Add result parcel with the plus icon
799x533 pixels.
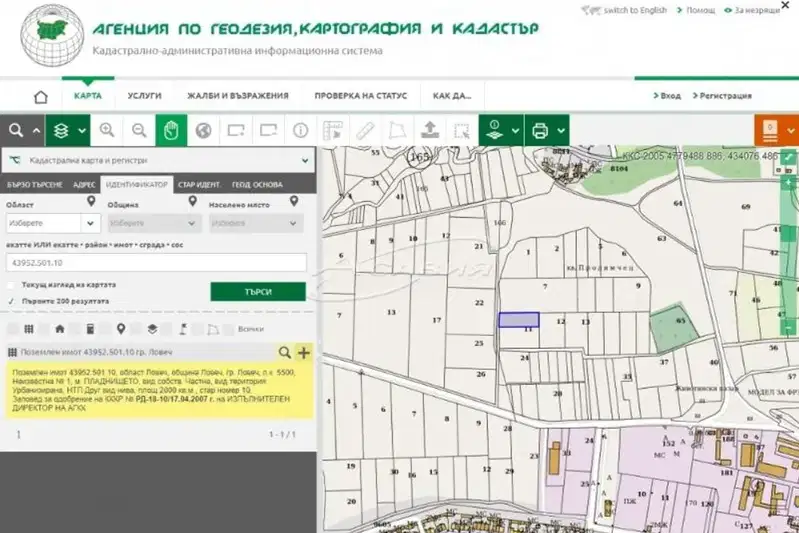pyautogui.click(x=304, y=352)
